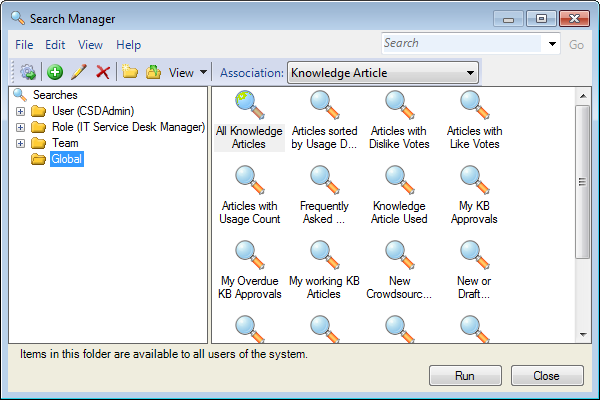Click the pencil edit search icon
The image size is (600, 400).
click(x=79, y=72)
